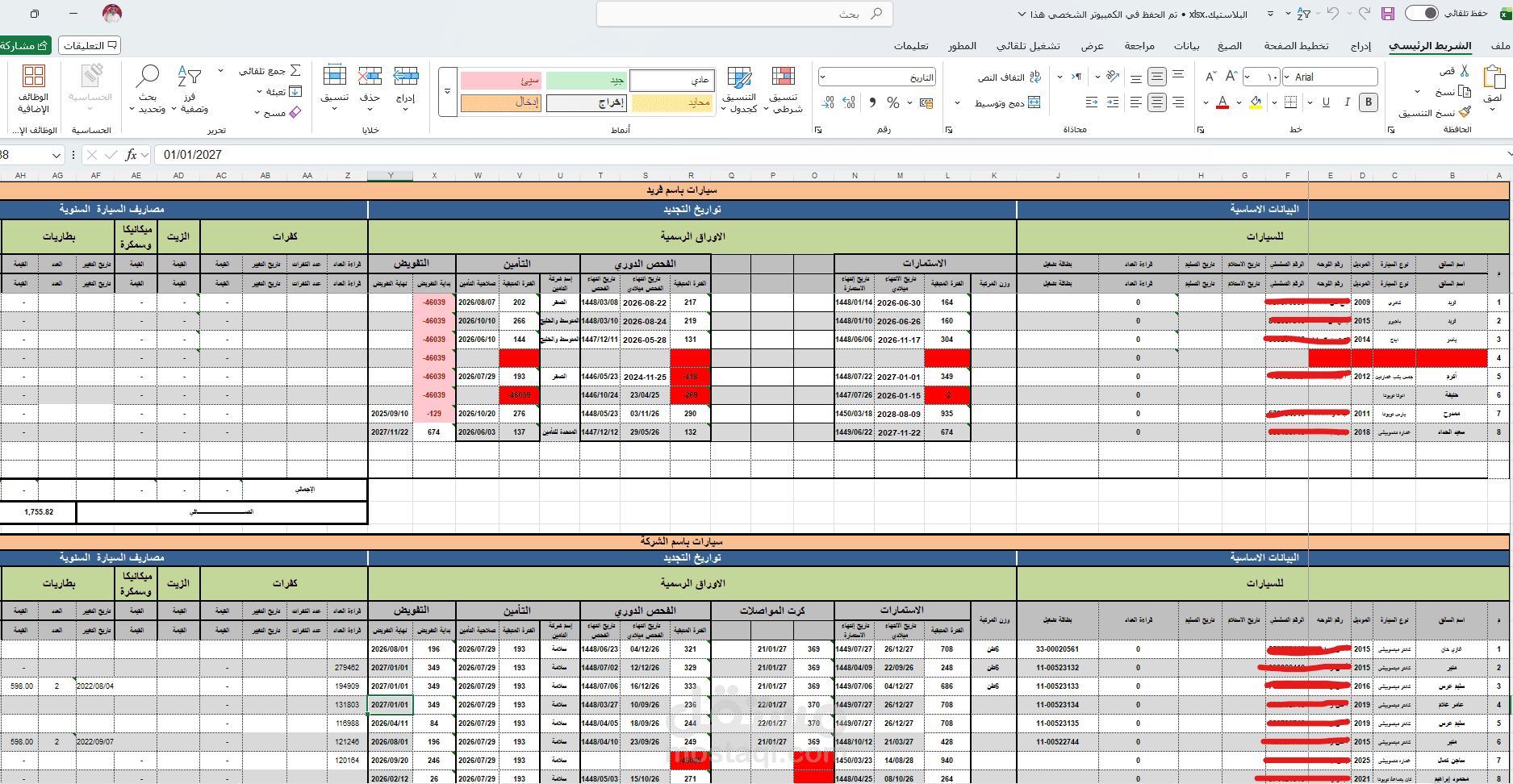
Task: Click the Cut (قص) scissors icon
Action: (x=1465, y=71)
